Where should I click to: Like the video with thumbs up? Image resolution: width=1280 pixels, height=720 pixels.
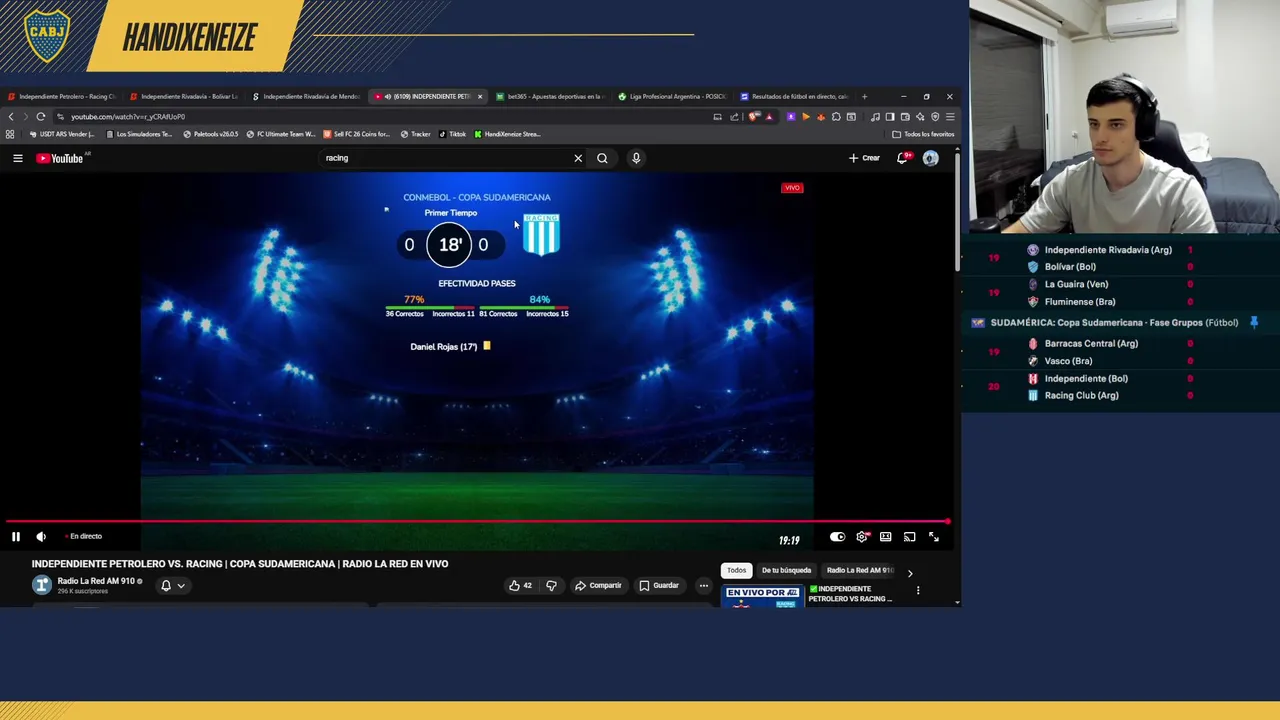(520, 586)
